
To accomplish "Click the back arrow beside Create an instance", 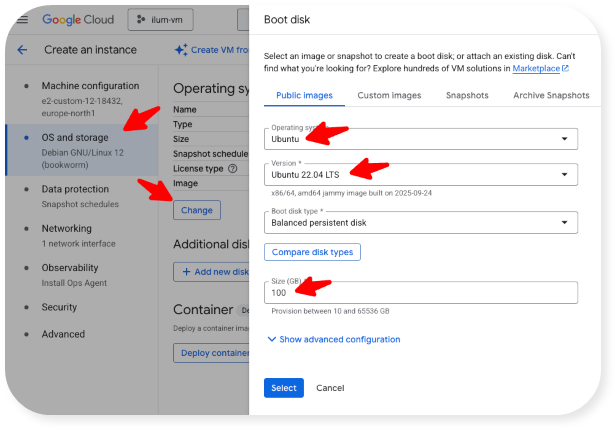I will click(x=22, y=49).
